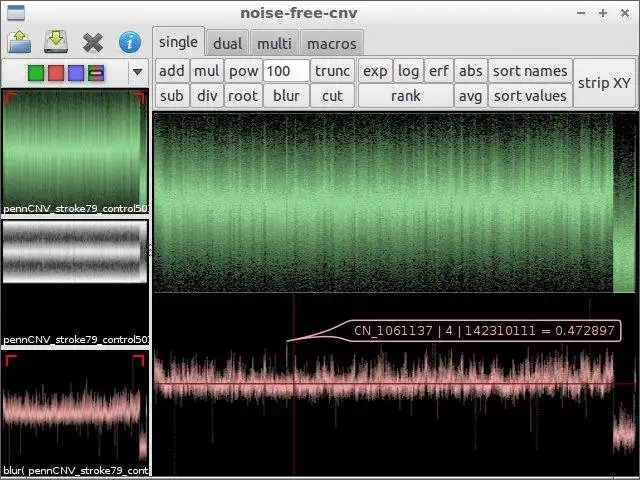Select the red color swatch

click(56, 73)
